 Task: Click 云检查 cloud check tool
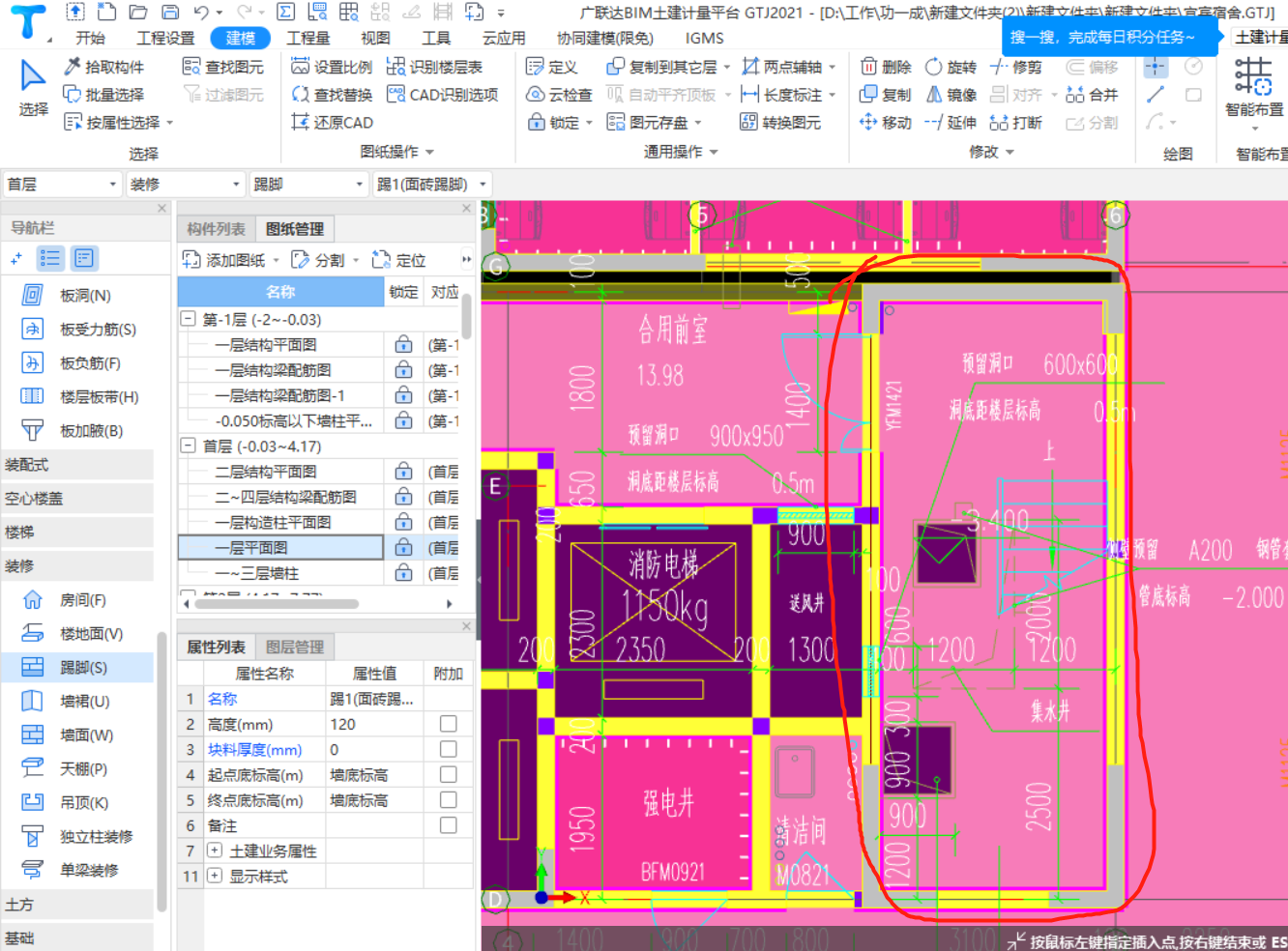pyautogui.click(x=559, y=95)
